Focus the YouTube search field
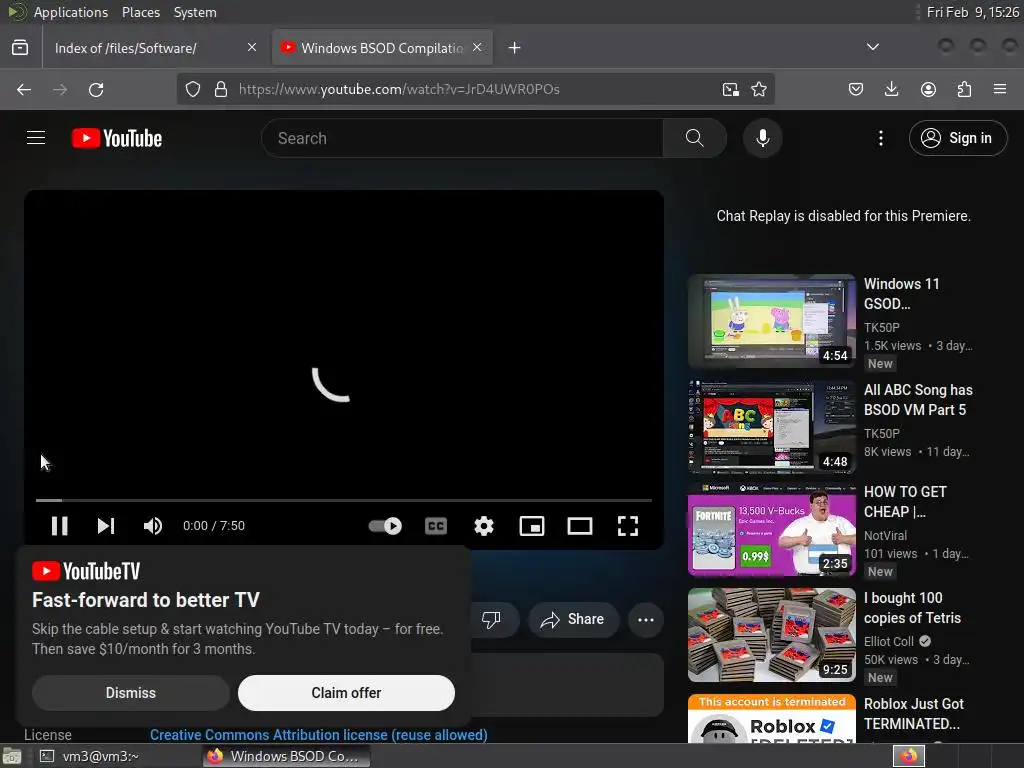Viewport: 1024px width, 768px height. pos(462,138)
